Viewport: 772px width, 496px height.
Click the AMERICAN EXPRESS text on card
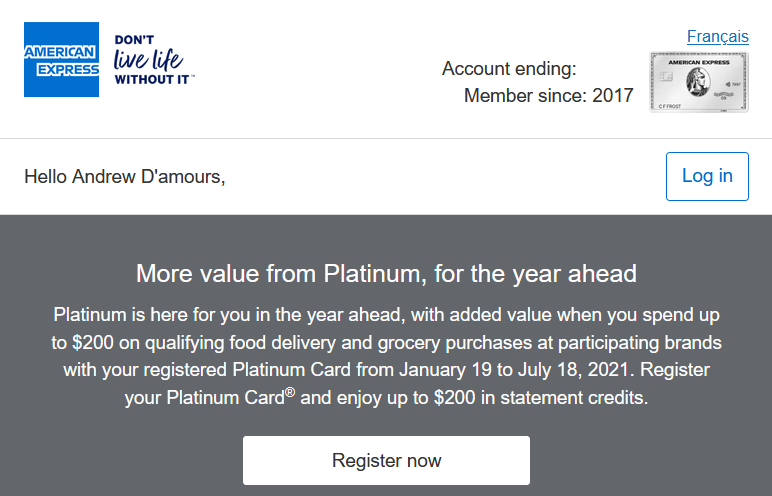click(x=699, y=62)
